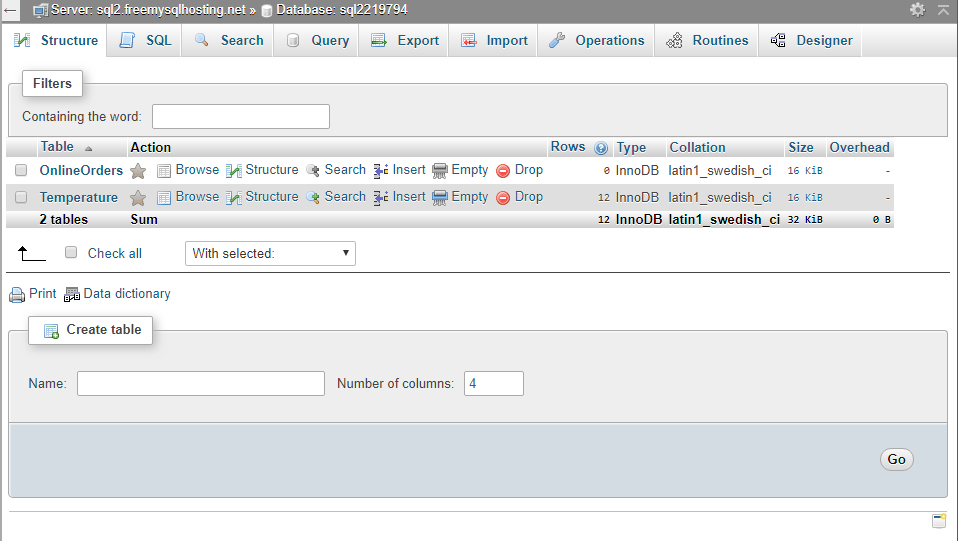
Task: Focus the 'Containing the word' filter field
Action: pos(241,116)
